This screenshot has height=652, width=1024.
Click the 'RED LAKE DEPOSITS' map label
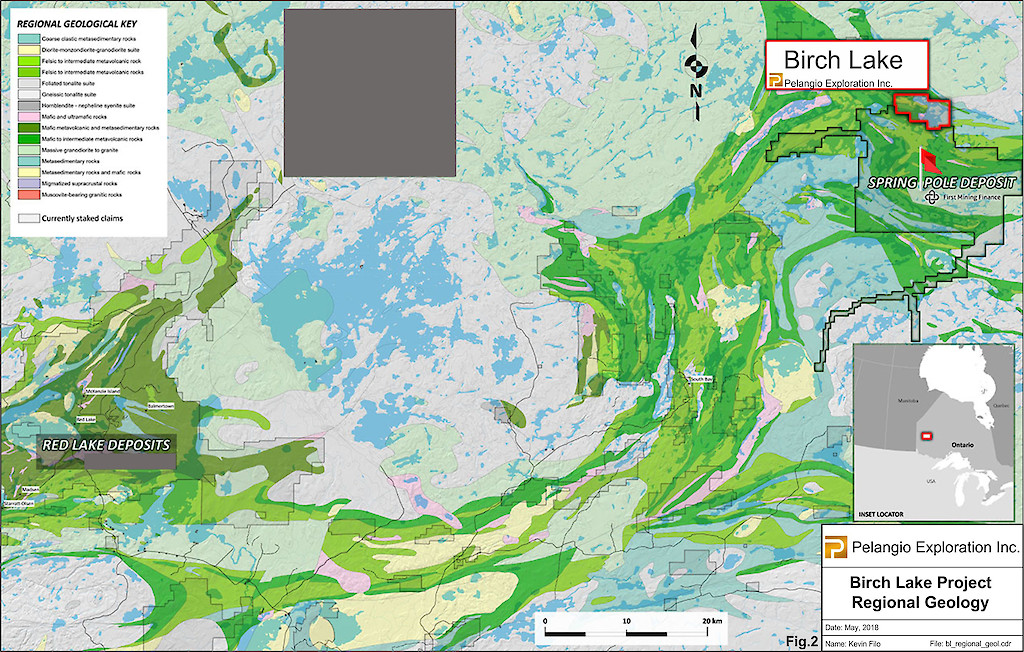[x=106, y=445]
